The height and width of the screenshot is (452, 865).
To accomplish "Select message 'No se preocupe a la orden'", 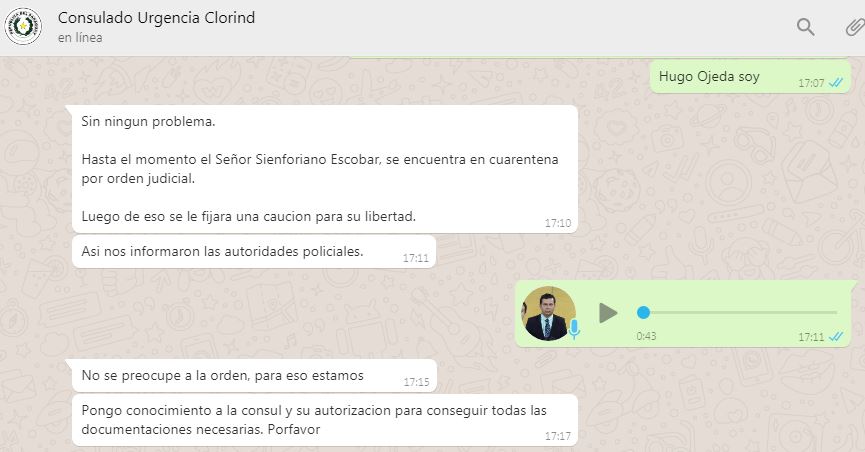I will tap(254, 376).
